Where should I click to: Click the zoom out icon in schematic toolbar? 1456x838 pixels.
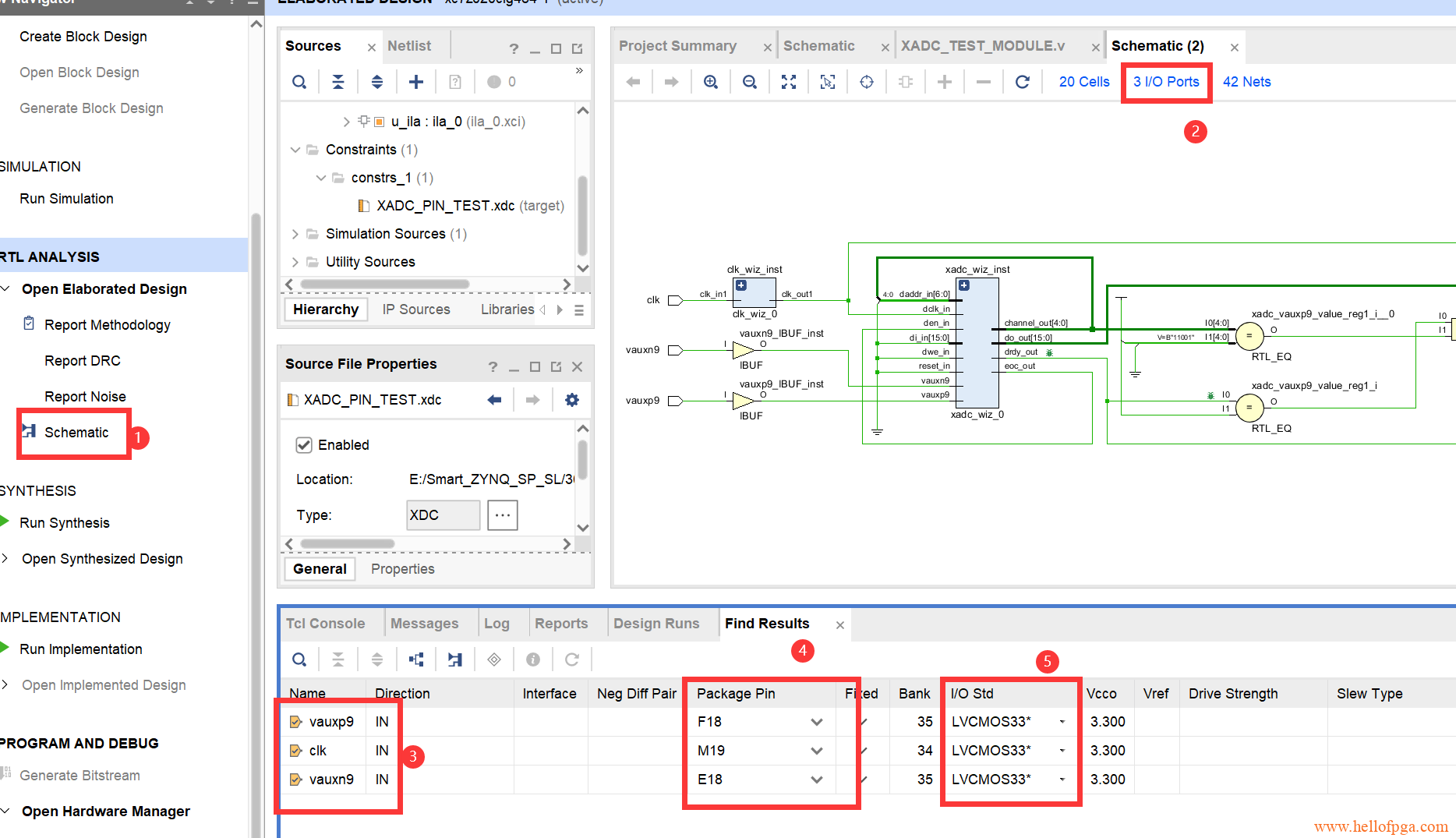pos(749,82)
